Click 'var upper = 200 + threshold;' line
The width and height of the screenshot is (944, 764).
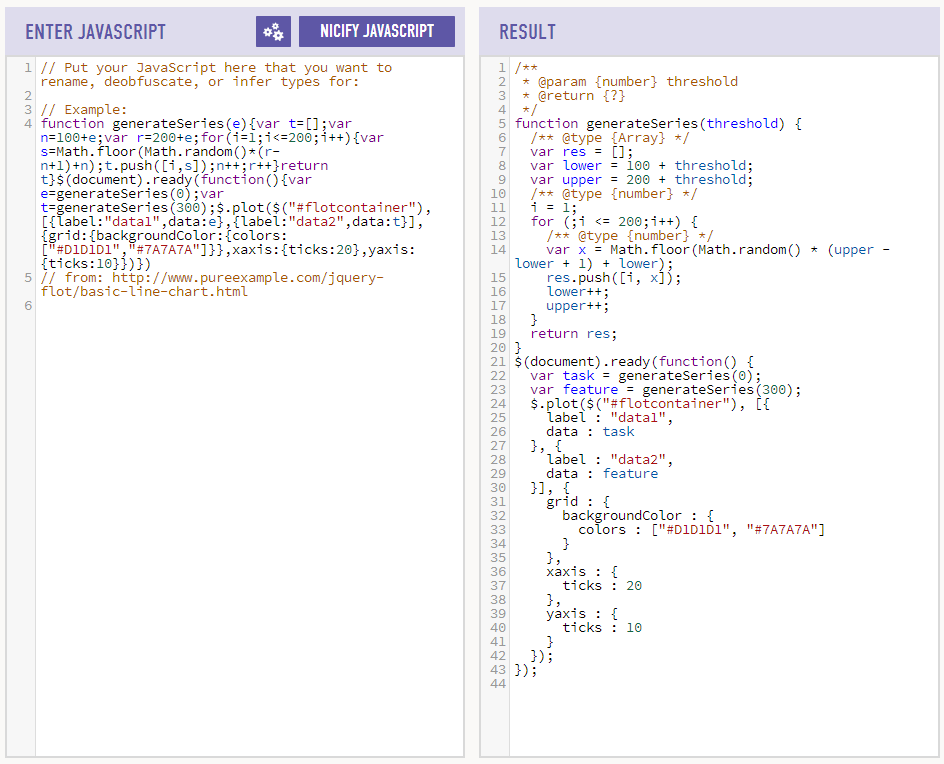pyautogui.click(x=642, y=179)
